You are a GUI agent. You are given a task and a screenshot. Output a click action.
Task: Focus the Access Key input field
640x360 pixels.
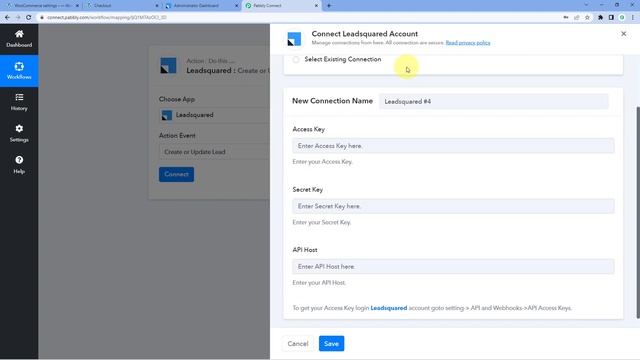(x=453, y=146)
